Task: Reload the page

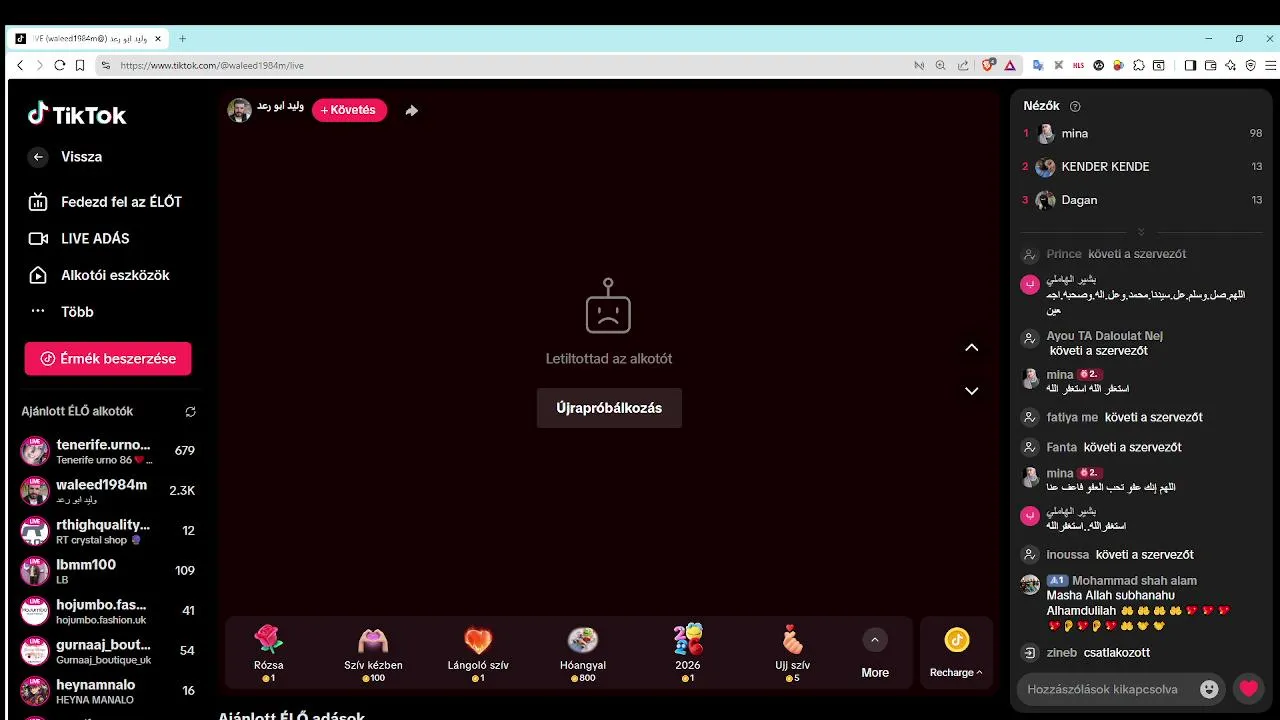Action: point(60,65)
